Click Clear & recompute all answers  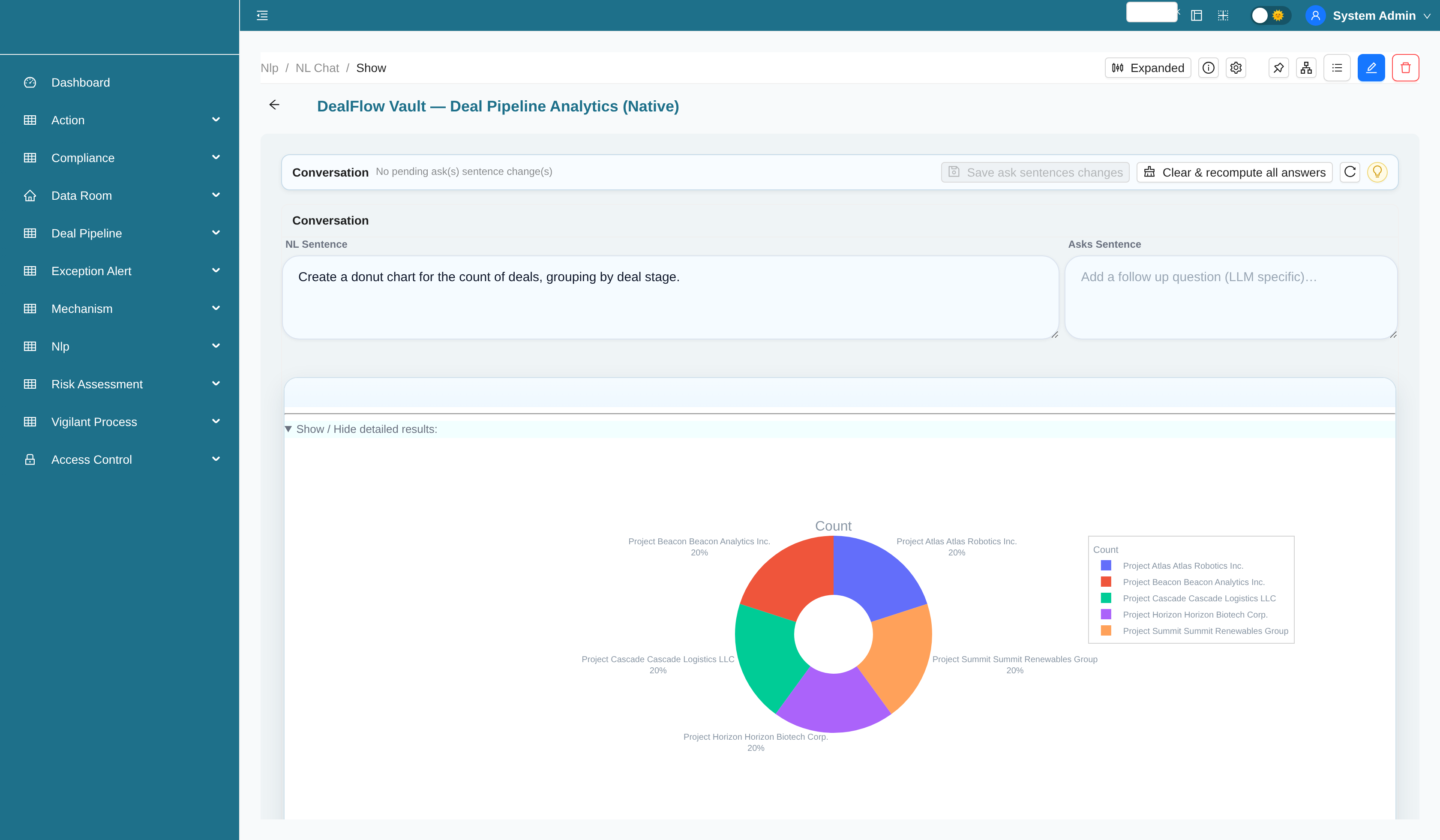click(1234, 172)
